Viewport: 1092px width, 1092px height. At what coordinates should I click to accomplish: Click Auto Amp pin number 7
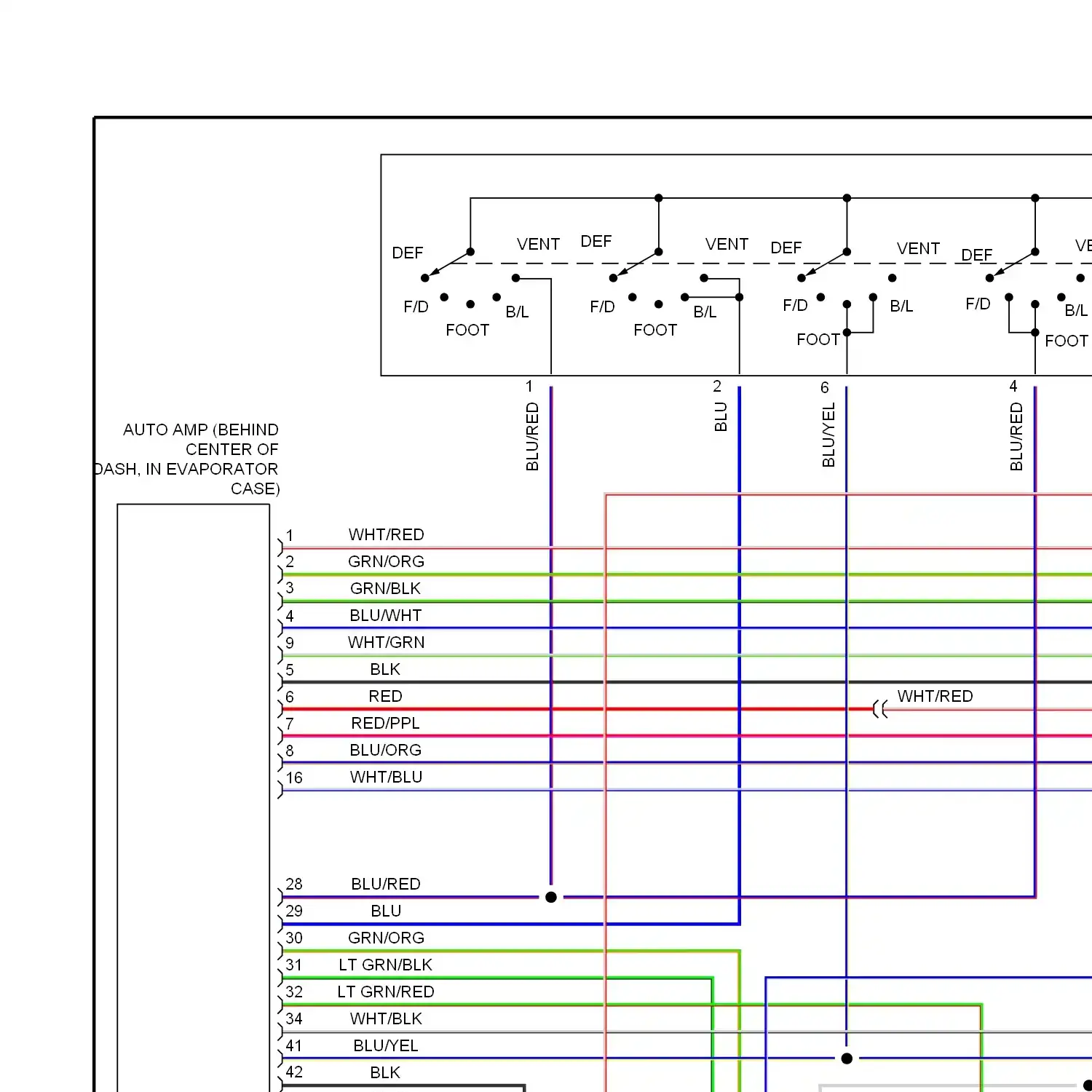(290, 724)
